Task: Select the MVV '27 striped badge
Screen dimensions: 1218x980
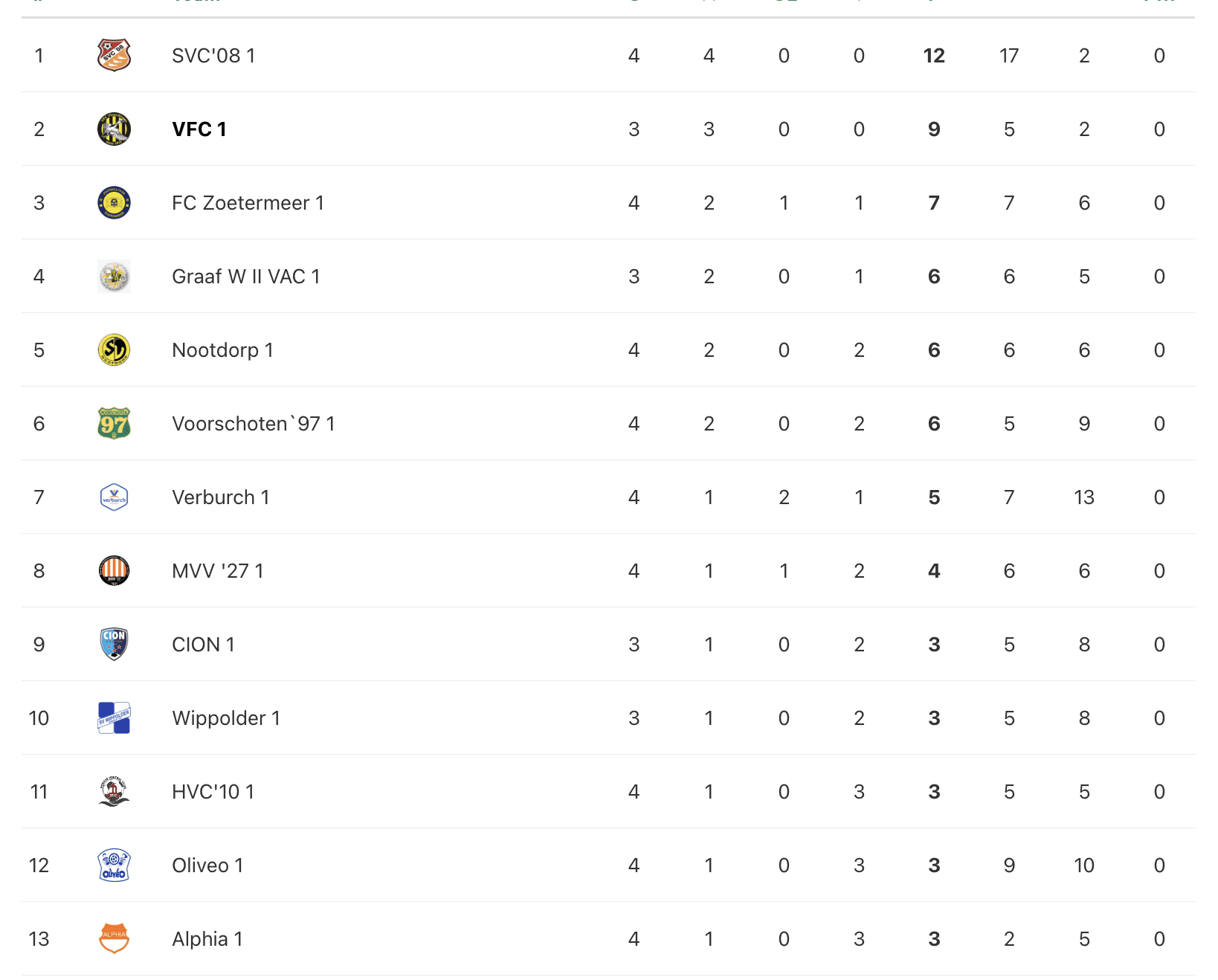Action: (114, 570)
